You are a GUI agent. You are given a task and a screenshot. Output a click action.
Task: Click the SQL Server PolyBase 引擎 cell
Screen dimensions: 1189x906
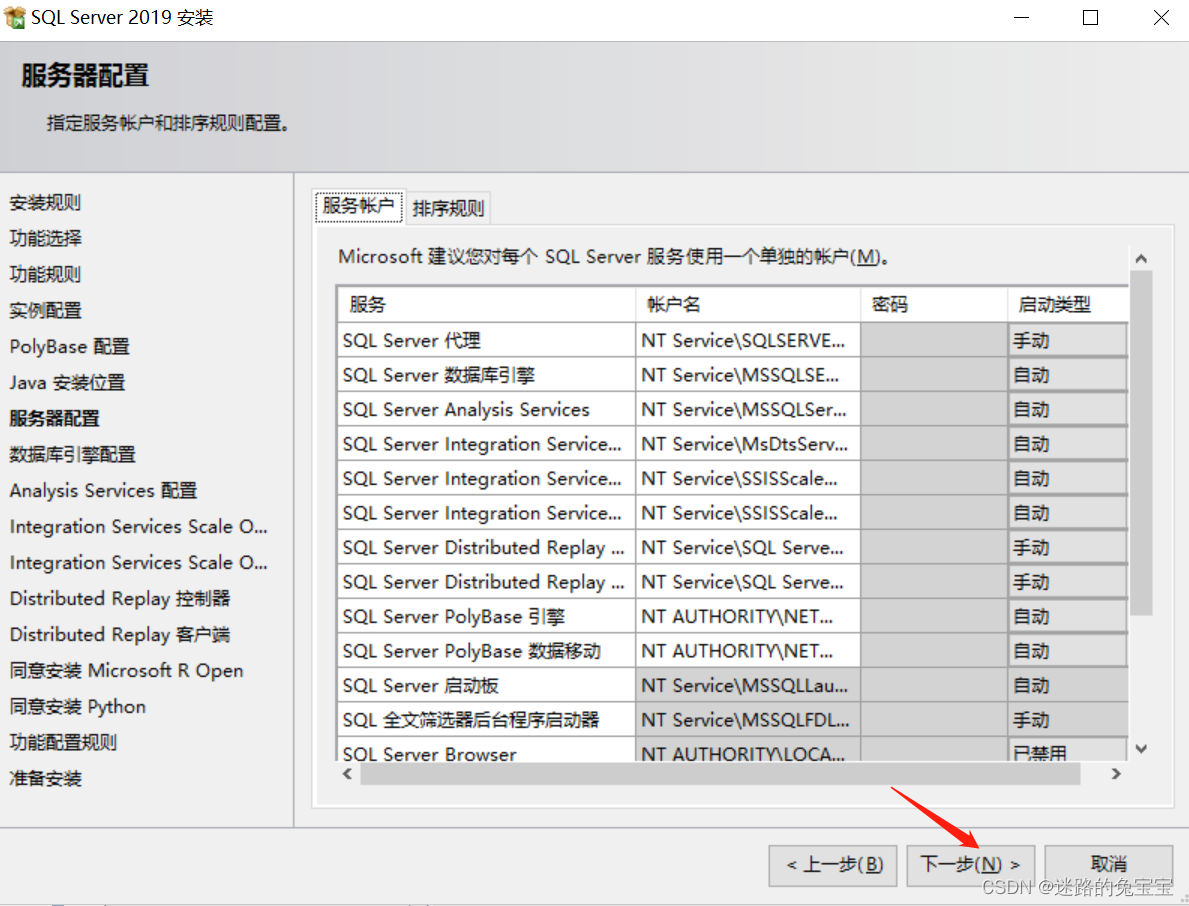point(486,616)
